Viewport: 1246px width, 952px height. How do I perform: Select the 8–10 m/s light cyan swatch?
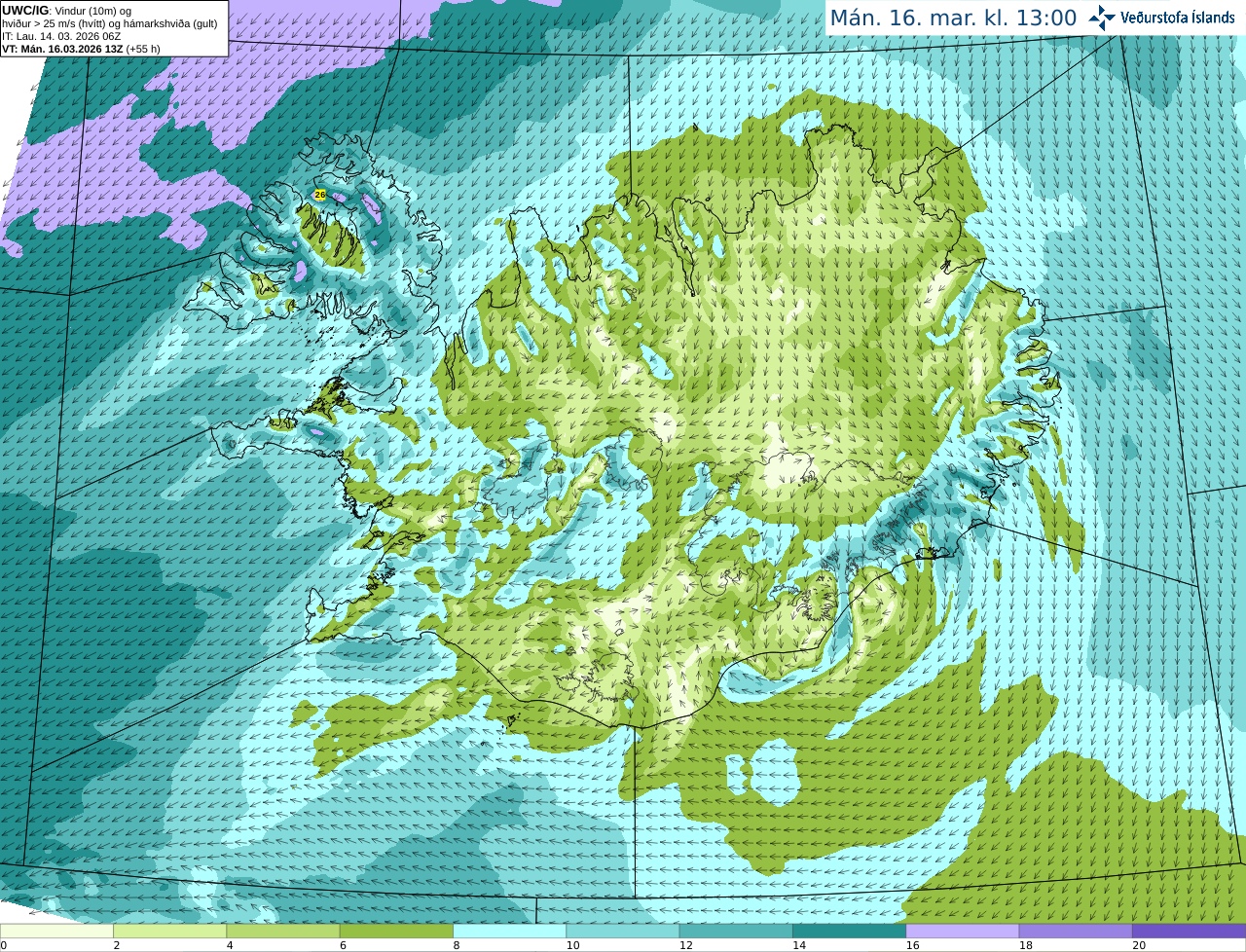coord(510,932)
